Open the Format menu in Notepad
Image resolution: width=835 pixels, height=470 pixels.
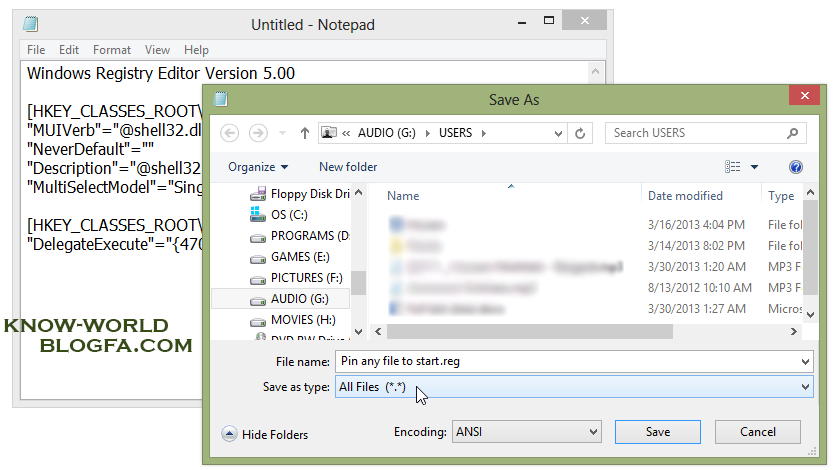pyautogui.click(x=112, y=50)
